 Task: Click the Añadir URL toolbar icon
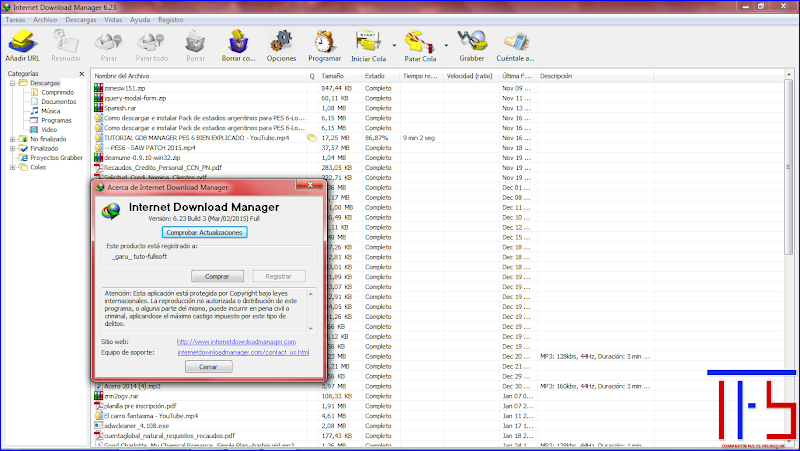pyautogui.click(x=22, y=42)
